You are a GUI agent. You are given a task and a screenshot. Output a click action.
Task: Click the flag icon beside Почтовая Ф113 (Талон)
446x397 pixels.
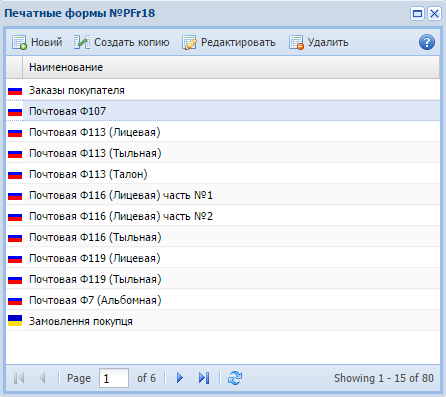(x=15, y=174)
